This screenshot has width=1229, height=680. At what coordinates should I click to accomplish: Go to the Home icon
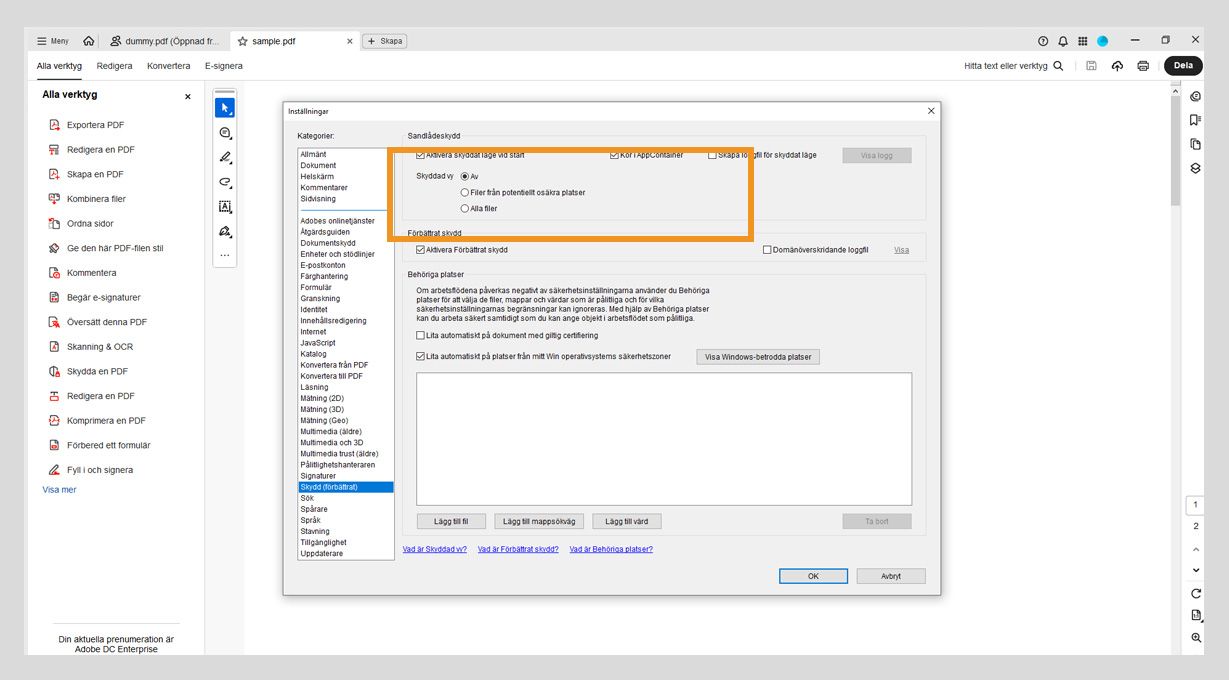[89, 41]
